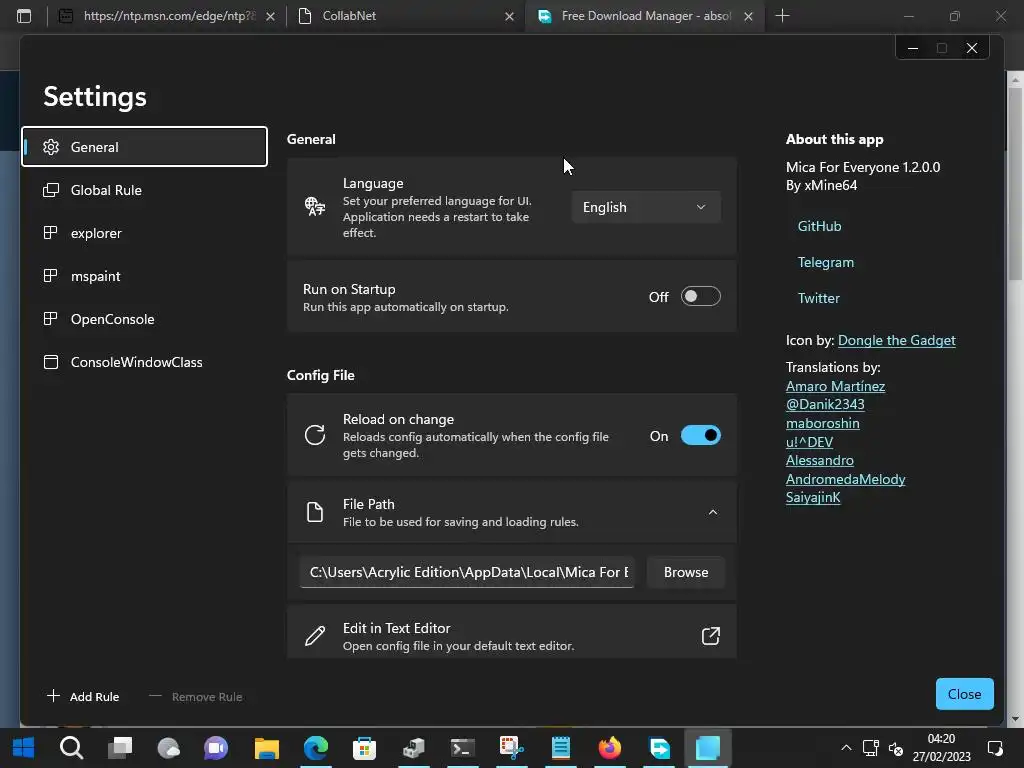Open Microsoft Store from taskbar
This screenshot has width=1024, height=768.
point(364,748)
